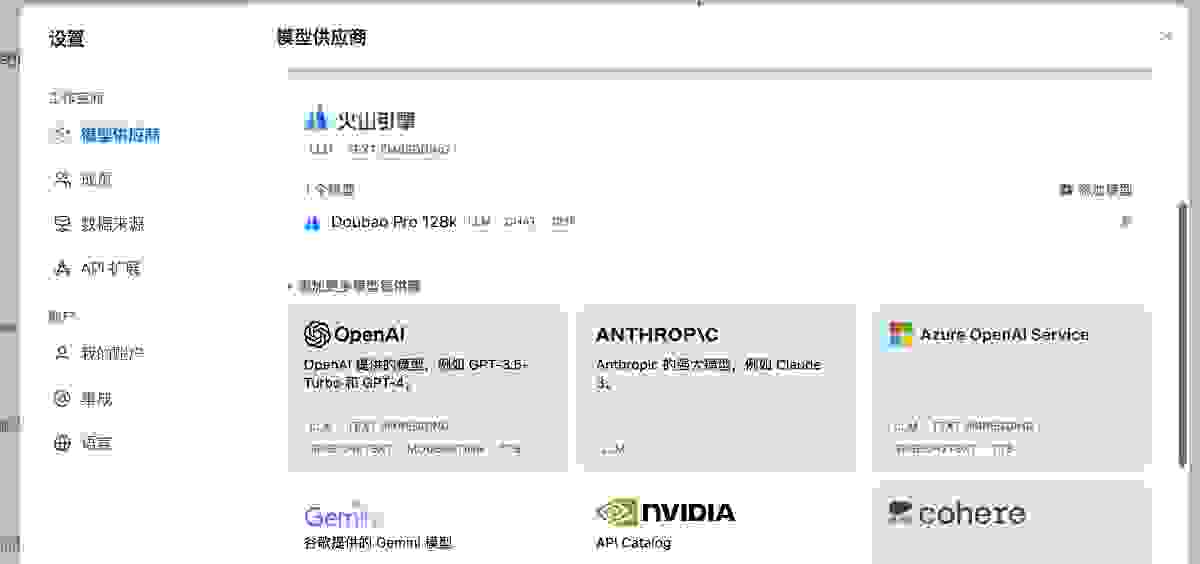1200x564 pixels.
Task: Click the LLM tag next to Doubao Pro 128k
Action: tap(478, 222)
